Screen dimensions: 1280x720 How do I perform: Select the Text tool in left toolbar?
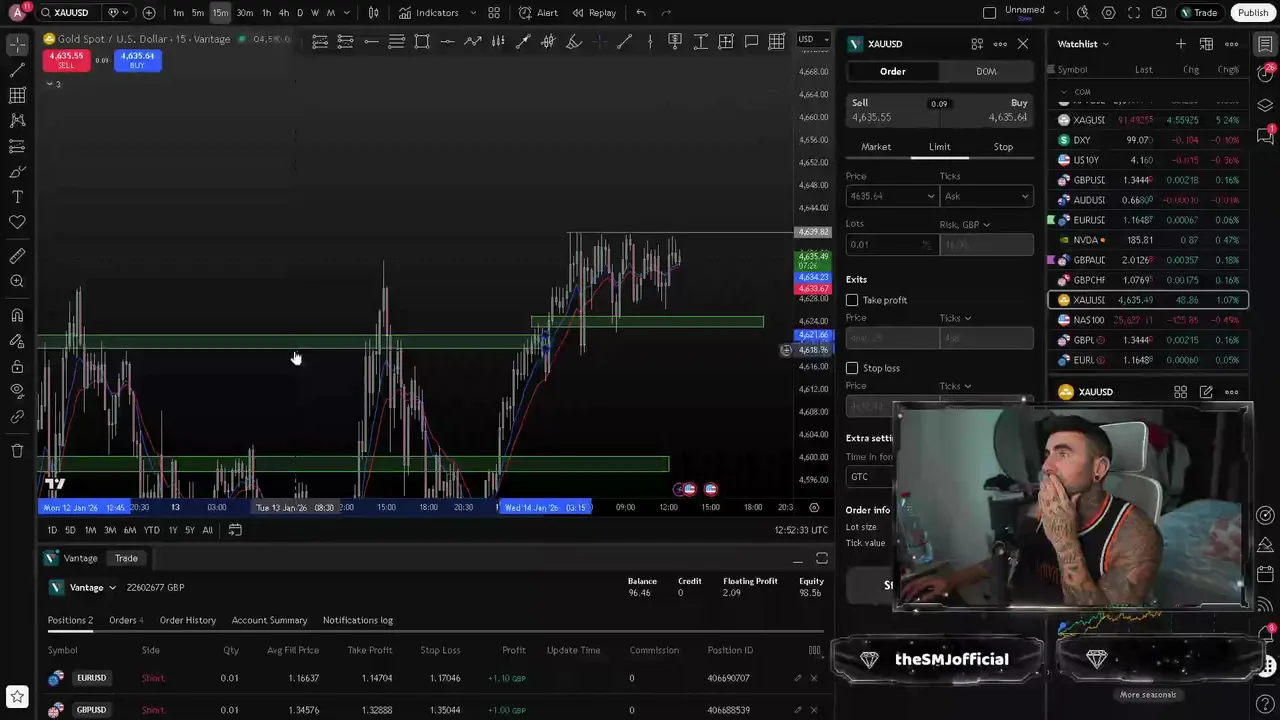(x=17, y=197)
